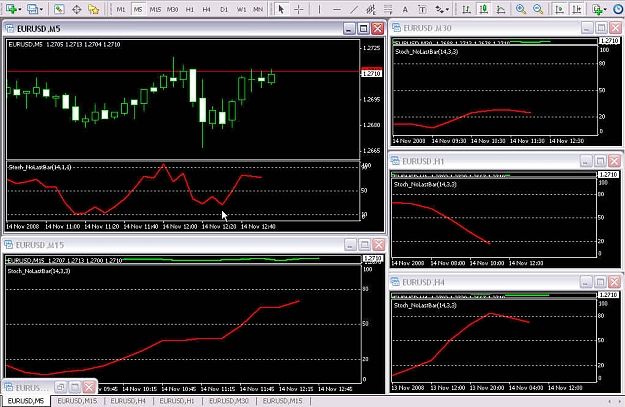Viewport: 625px width, 407px height.
Task: Select the Equidistant Channel tool
Action: point(371,9)
